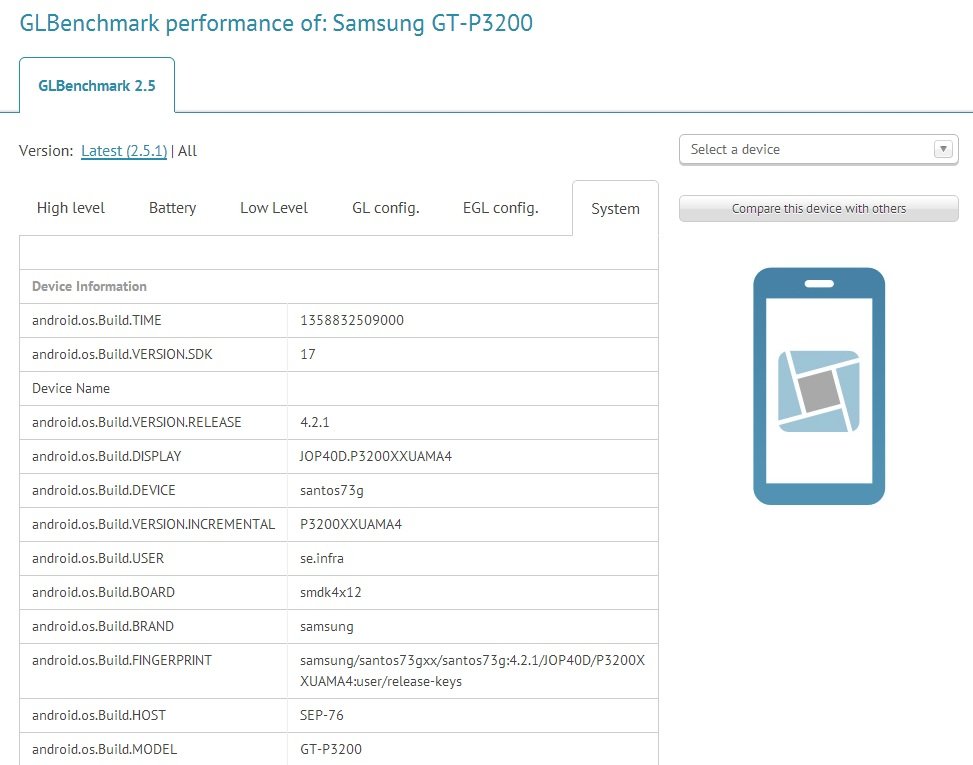
Task: Select the device value santos73g
Action: coord(332,491)
